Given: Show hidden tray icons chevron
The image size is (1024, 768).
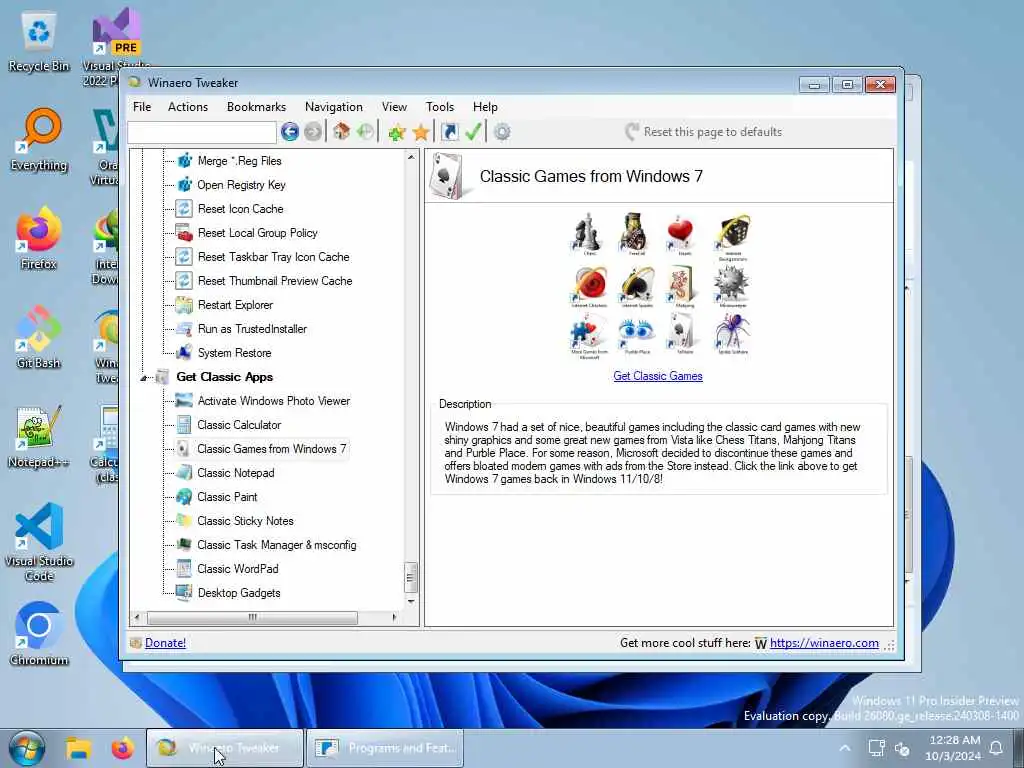Looking at the screenshot, I should tap(844, 748).
